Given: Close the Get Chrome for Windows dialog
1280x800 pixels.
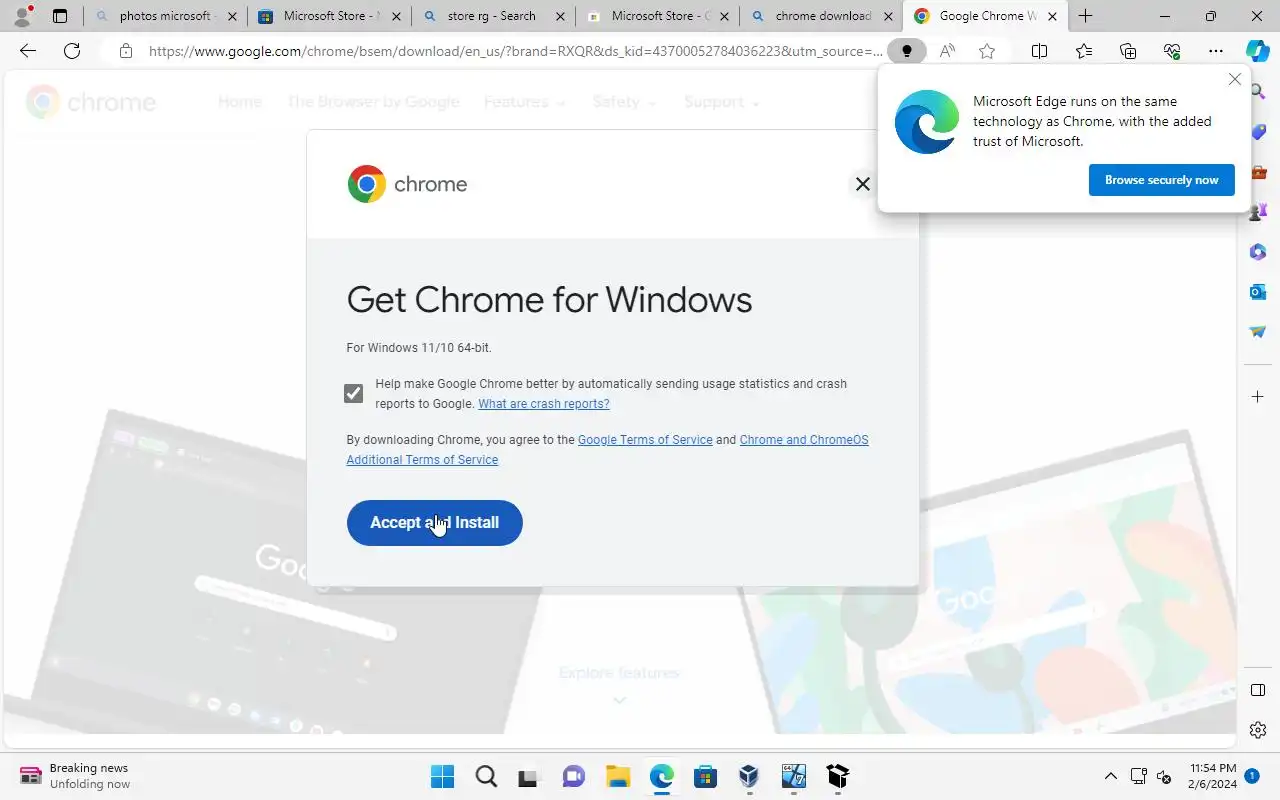Looking at the screenshot, I should coord(862,184).
